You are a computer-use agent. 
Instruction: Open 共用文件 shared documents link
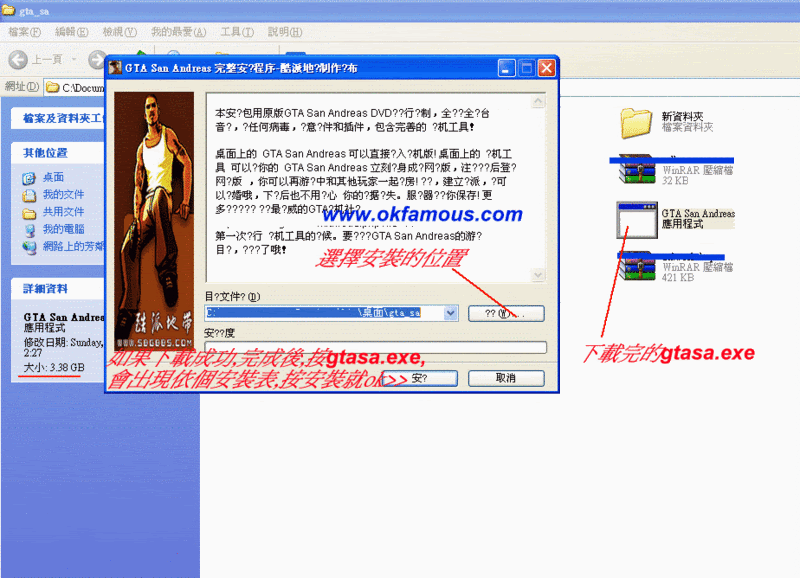coord(63,212)
